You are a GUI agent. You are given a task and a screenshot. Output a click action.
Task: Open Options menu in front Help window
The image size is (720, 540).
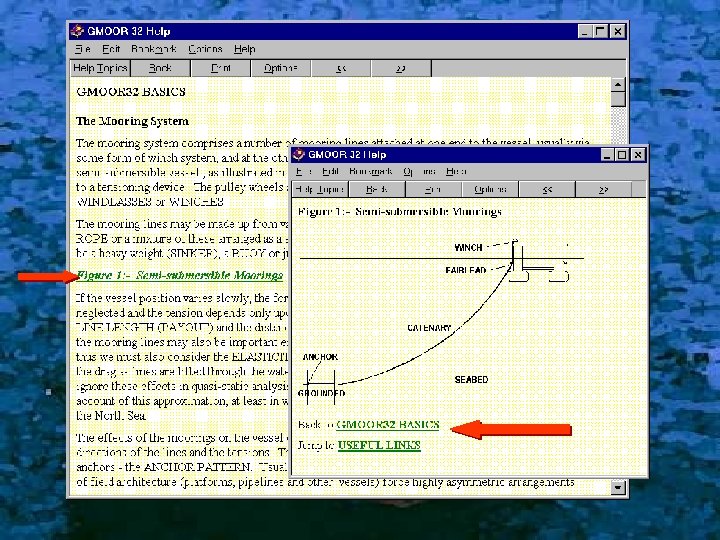pos(419,171)
